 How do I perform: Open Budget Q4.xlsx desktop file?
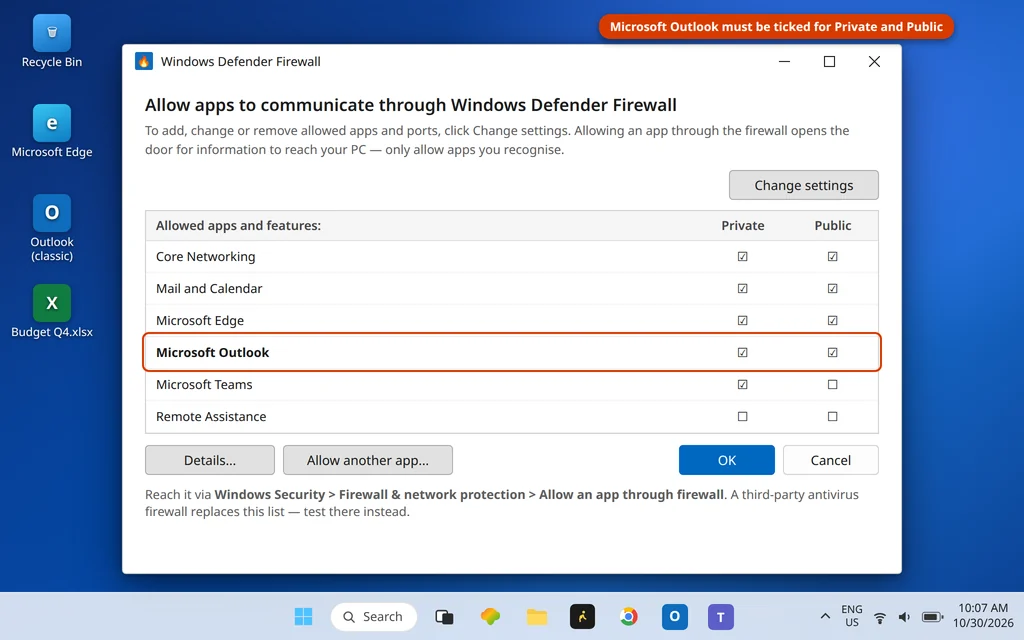tap(52, 312)
